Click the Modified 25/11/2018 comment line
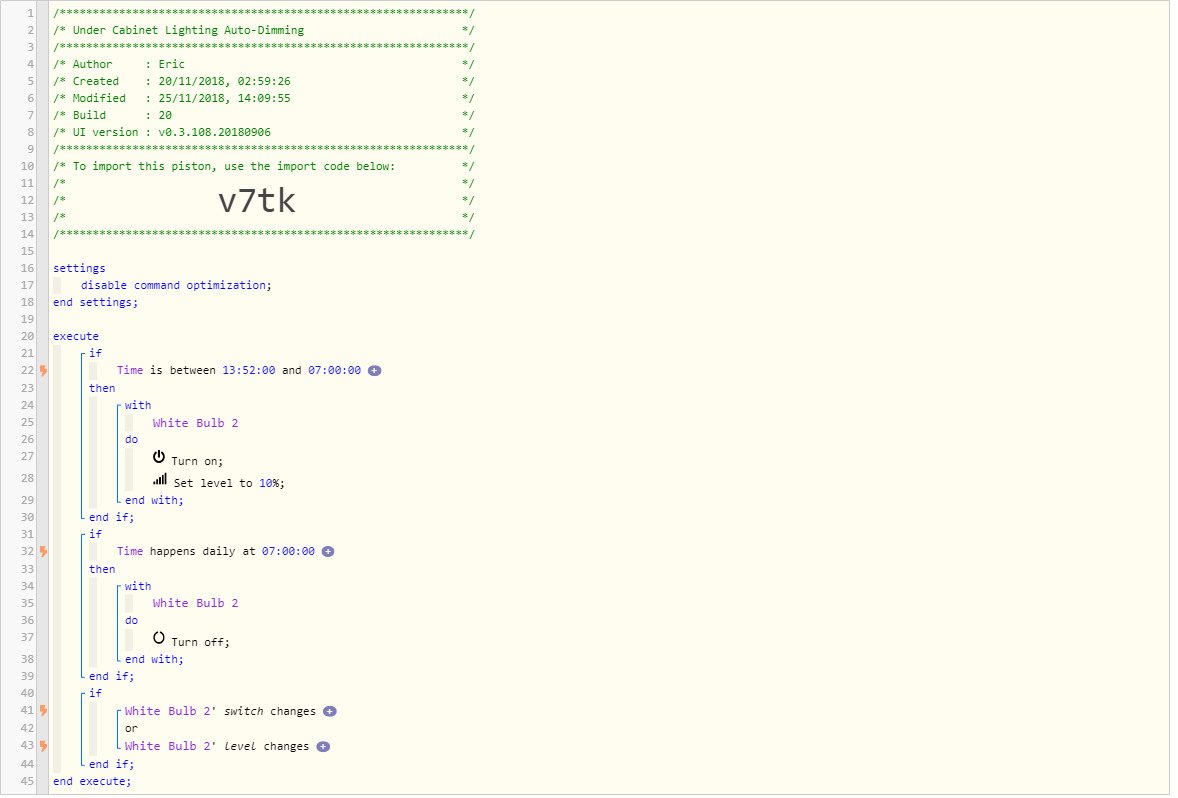This screenshot has width=1178, height=798. [264, 98]
